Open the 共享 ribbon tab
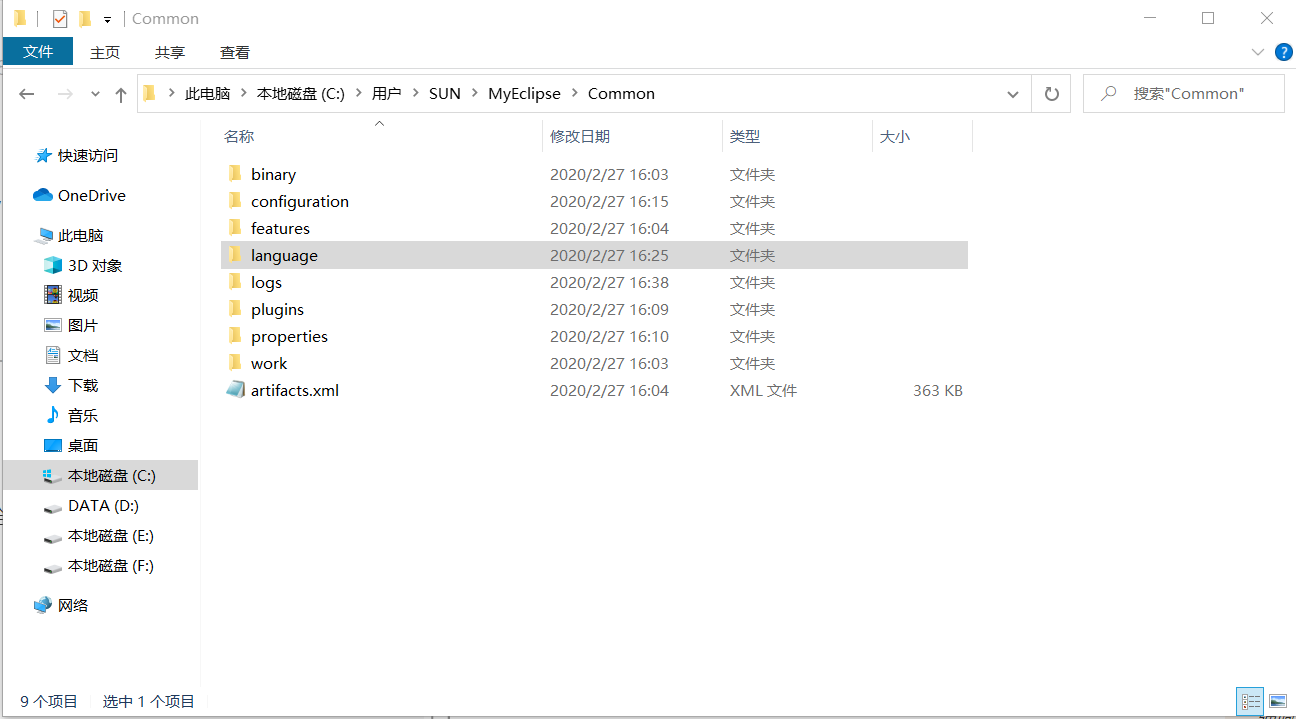Viewport: 1296px width, 719px height. 170,52
